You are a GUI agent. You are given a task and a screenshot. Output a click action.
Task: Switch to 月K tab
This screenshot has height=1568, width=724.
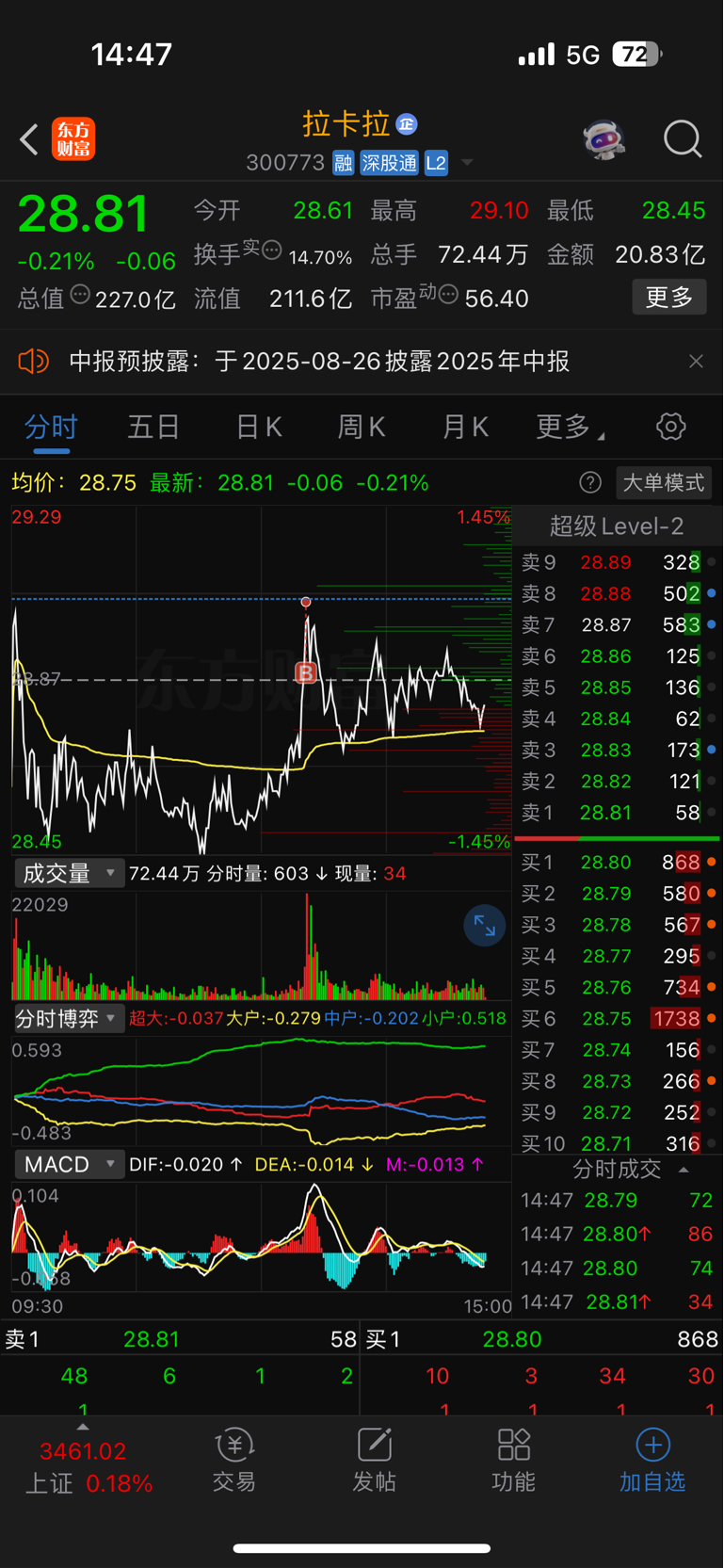click(x=465, y=428)
